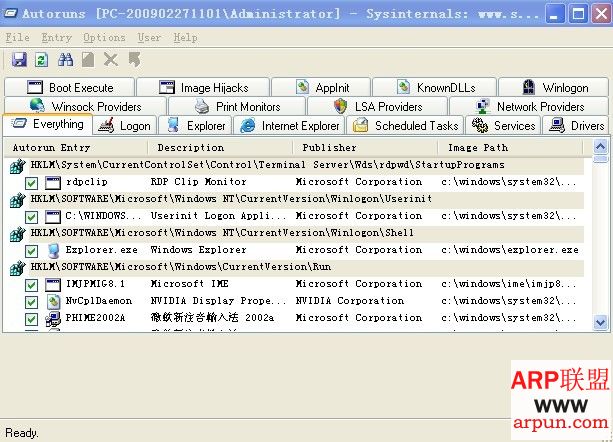Select the Winlogon tab

tap(554, 87)
